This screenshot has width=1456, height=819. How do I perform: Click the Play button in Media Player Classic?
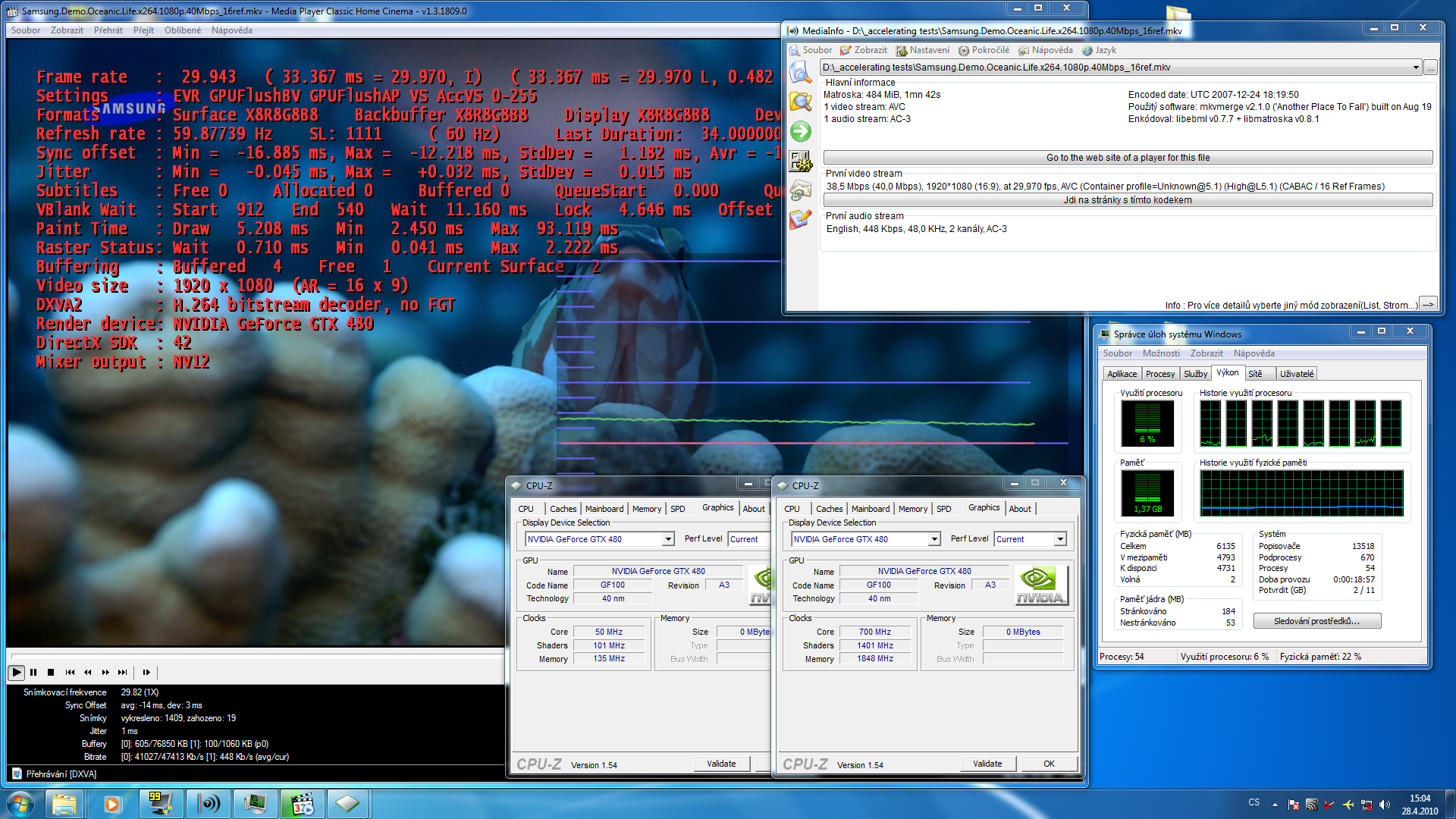point(16,672)
